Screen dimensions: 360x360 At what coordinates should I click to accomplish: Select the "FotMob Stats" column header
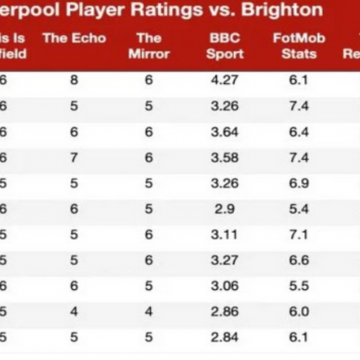coord(299,46)
